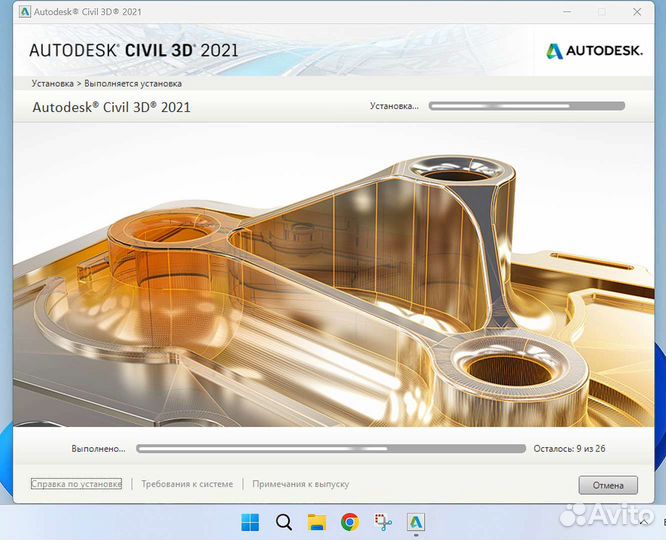
Task: Click the Autodesk installer icon in the taskbar
Action: pyautogui.click(x=416, y=521)
